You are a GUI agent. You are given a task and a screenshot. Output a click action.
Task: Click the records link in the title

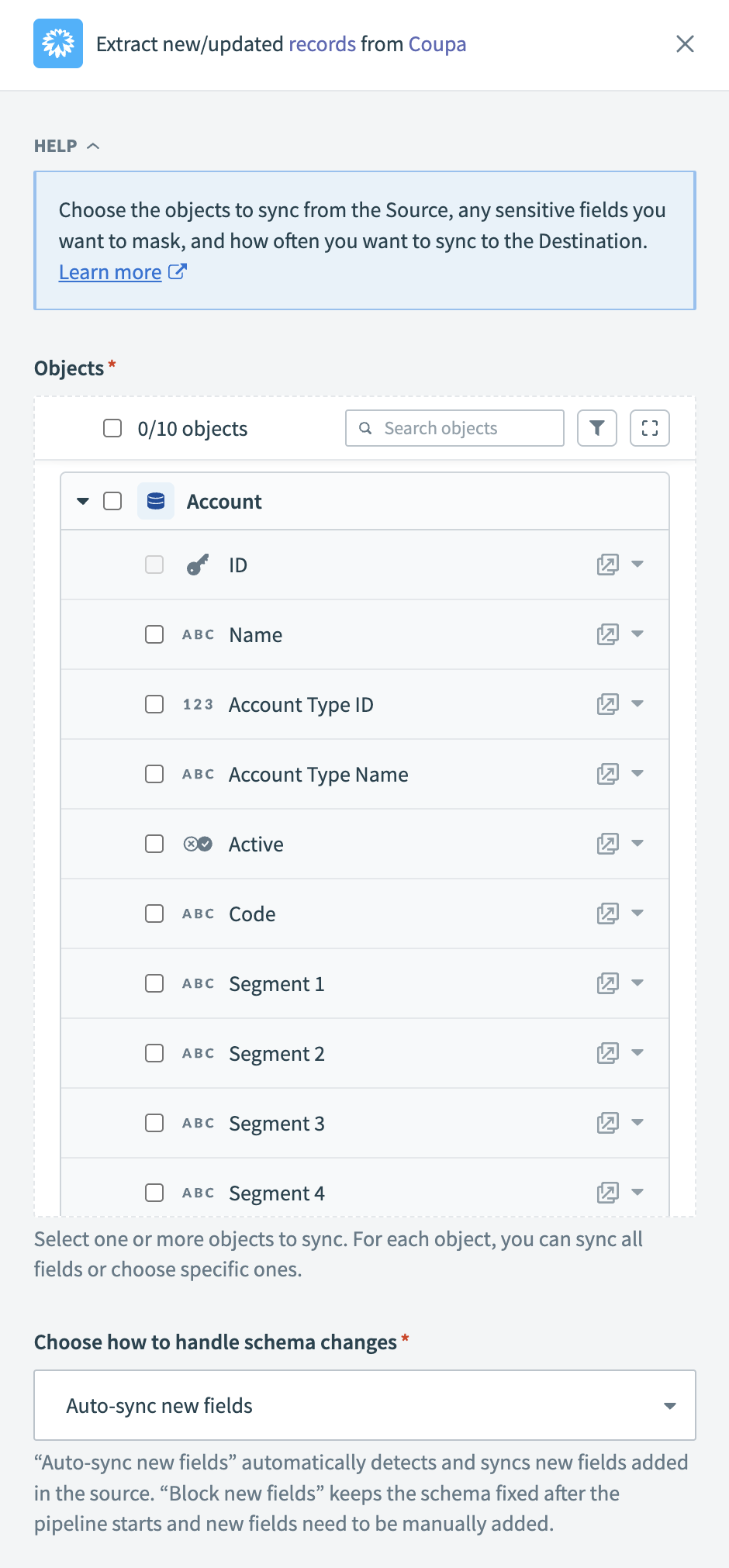coord(322,43)
